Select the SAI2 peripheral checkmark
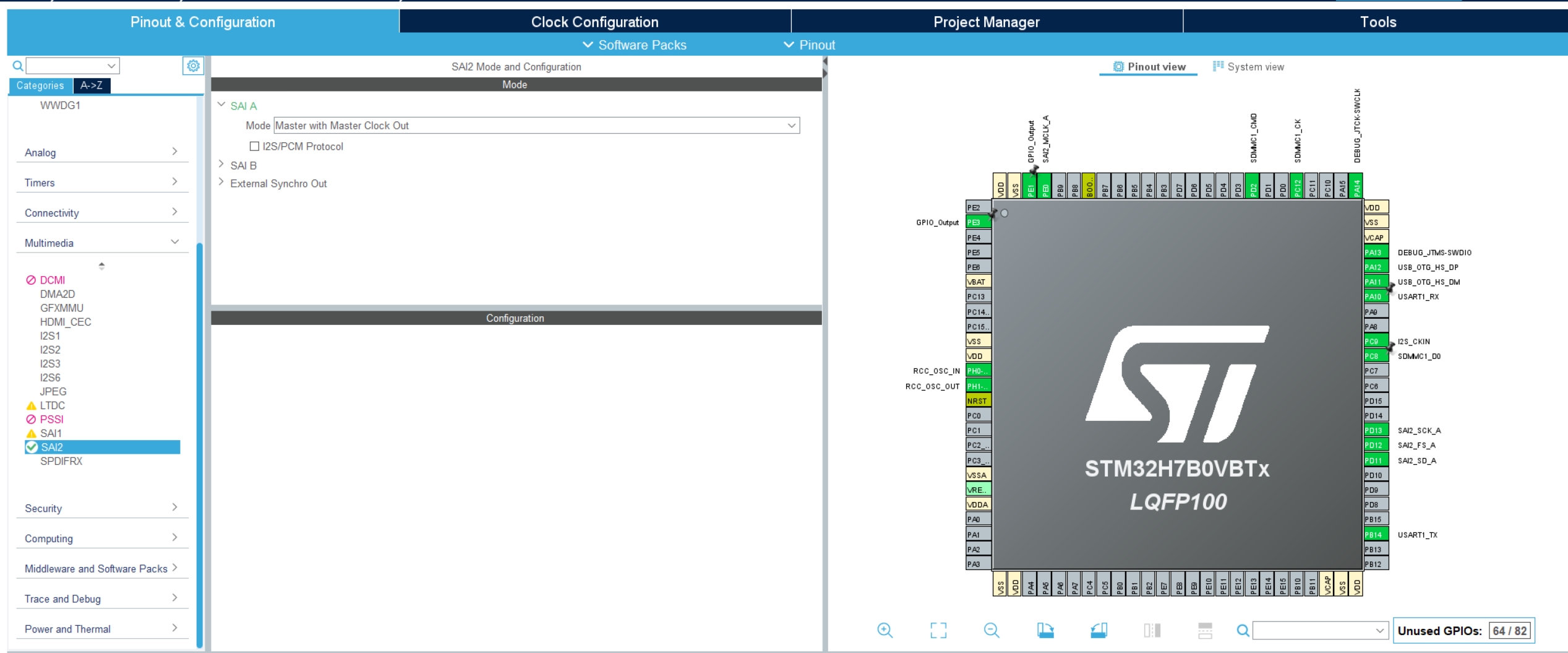The width and height of the screenshot is (1568, 653). [x=33, y=447]
